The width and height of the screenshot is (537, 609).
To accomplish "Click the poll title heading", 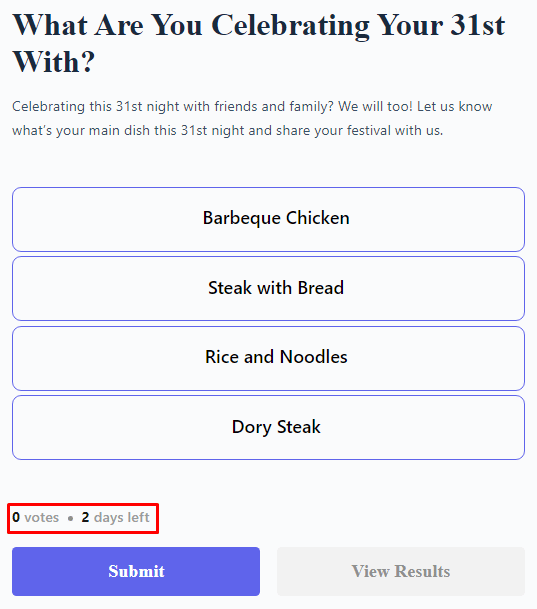I will click(x=259, y=44).
